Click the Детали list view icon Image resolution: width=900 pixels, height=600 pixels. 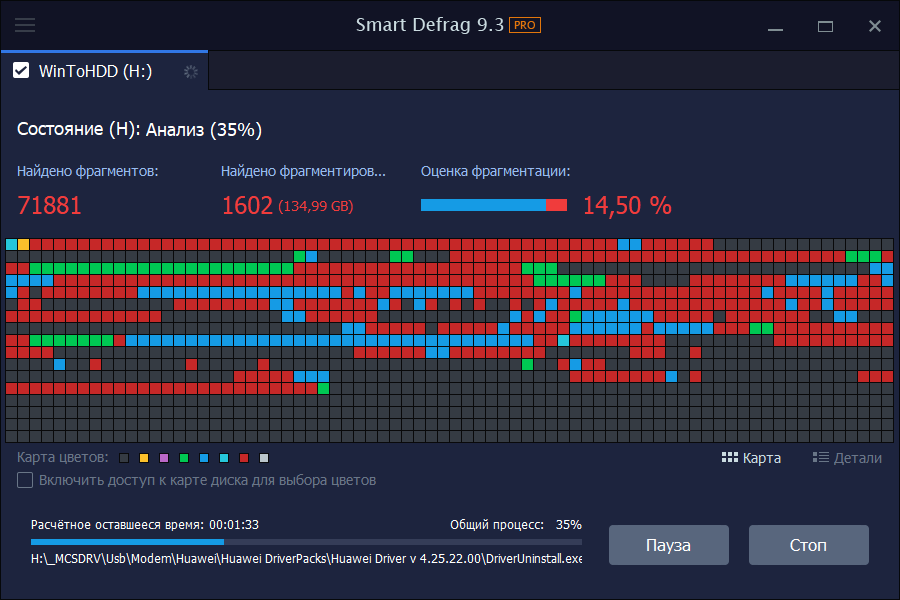[x=821, y=458]
